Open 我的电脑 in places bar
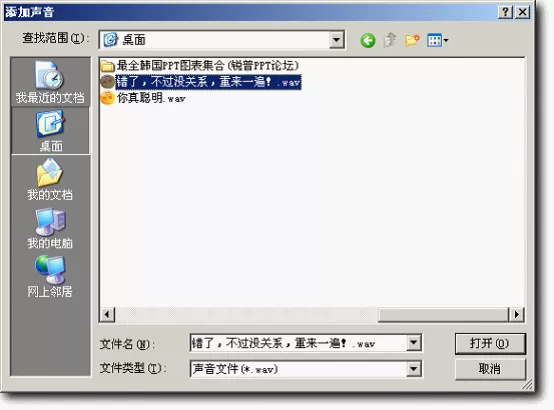Image resolution: width=554 pixels, height=410 pixels. (50, 228)
